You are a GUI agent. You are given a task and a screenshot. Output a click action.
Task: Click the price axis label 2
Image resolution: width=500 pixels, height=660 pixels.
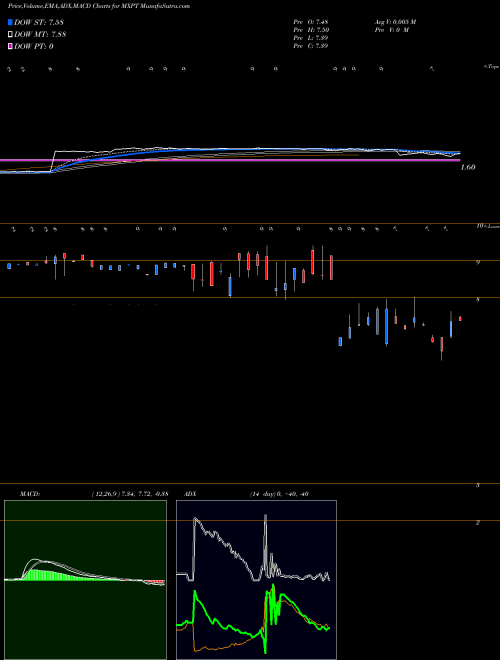tap(478, 523)
